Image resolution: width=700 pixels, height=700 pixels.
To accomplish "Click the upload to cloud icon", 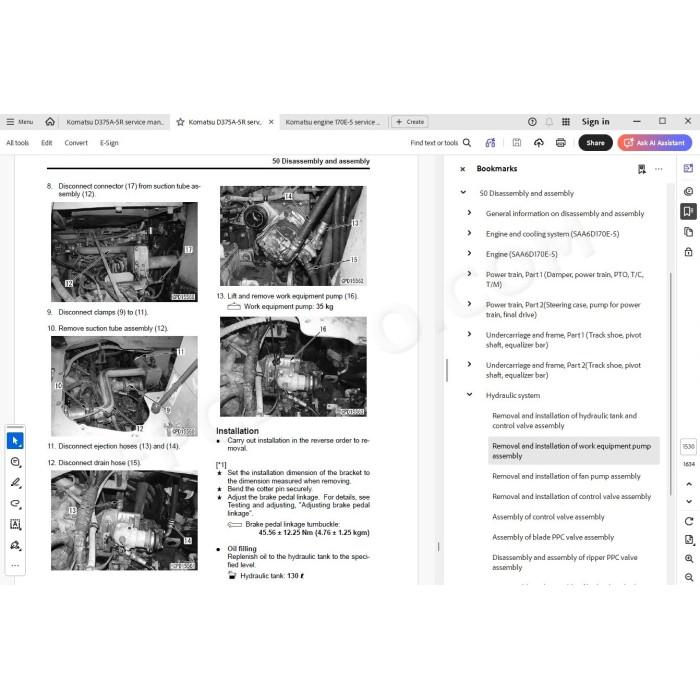I will coord(539,143).
